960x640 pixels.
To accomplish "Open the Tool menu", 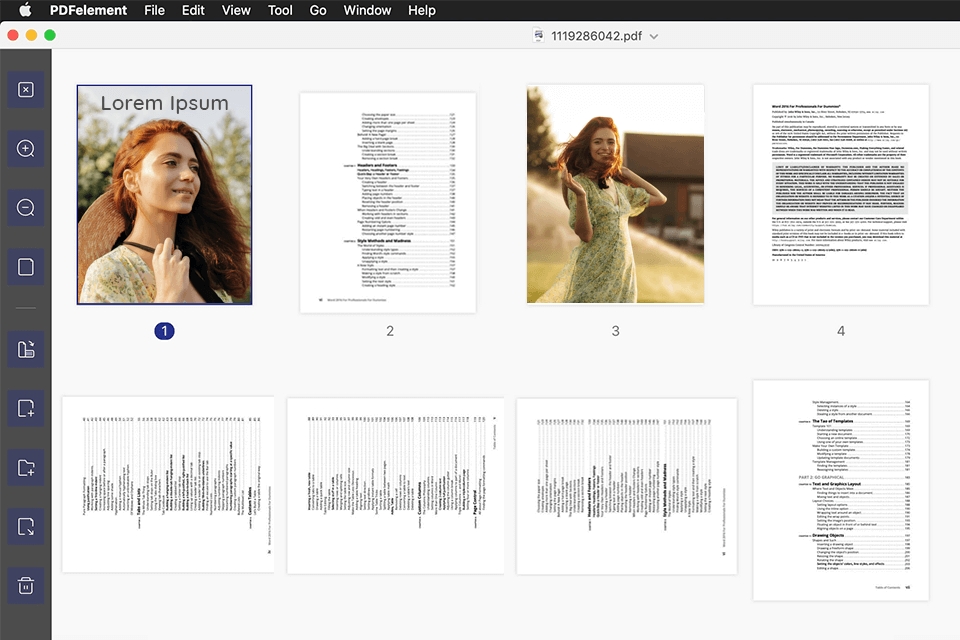I will point(280,10).
